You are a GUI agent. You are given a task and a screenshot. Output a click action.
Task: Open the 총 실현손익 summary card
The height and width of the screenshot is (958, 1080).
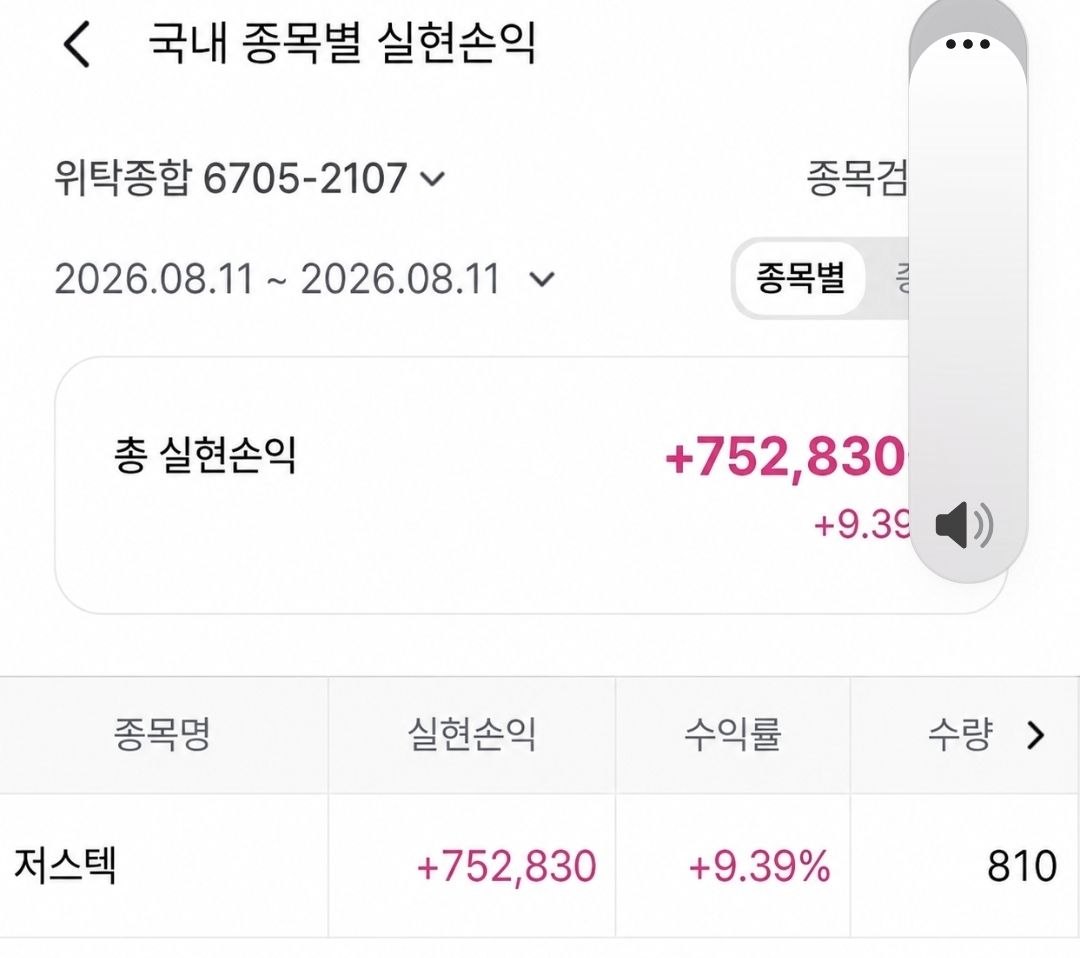[x=482, y=485]
